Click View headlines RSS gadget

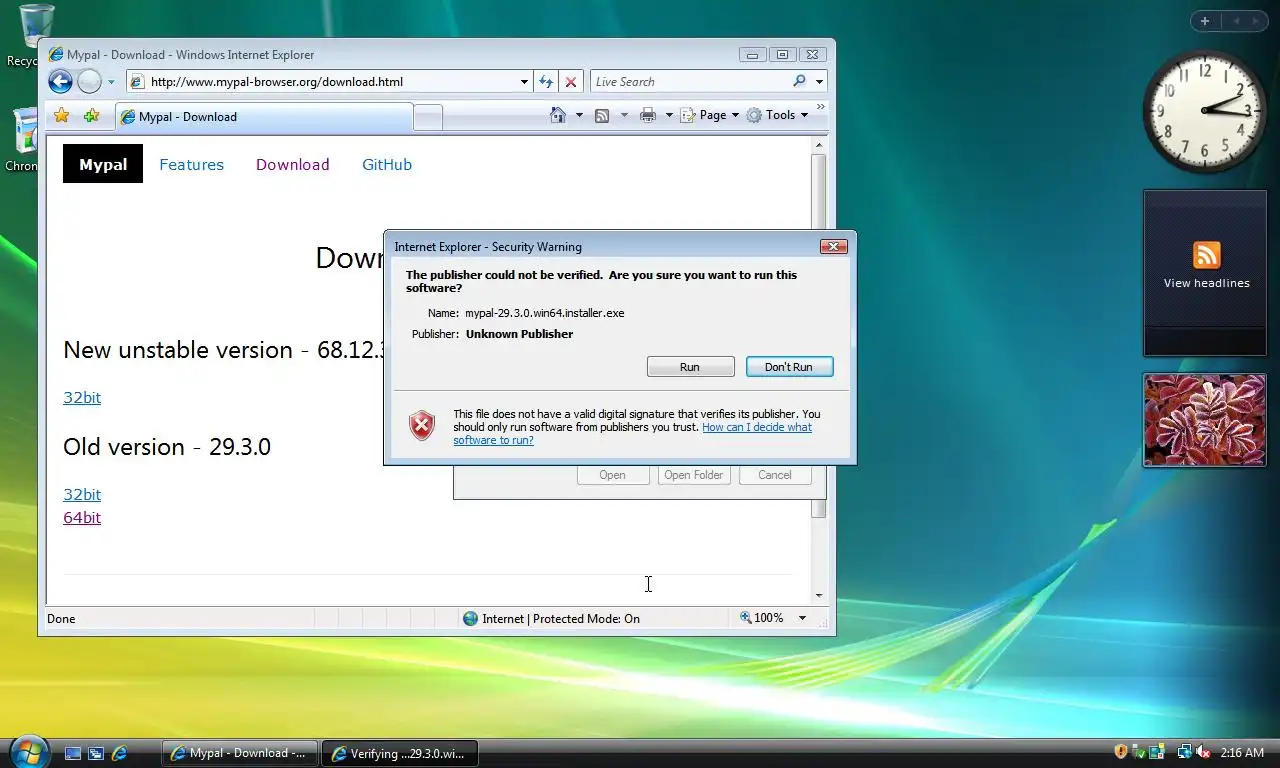click(1205, 273)
